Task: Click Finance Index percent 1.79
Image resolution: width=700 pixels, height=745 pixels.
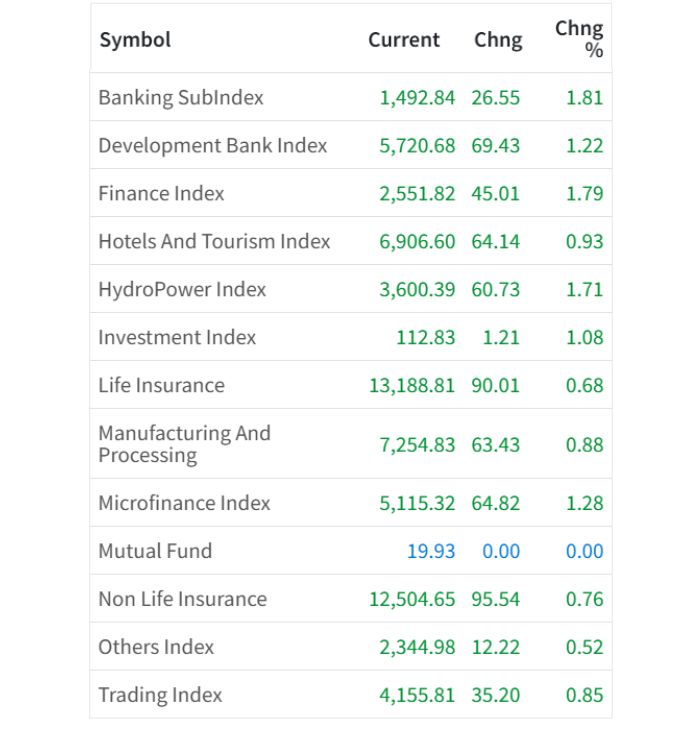Action: point(585,194)
